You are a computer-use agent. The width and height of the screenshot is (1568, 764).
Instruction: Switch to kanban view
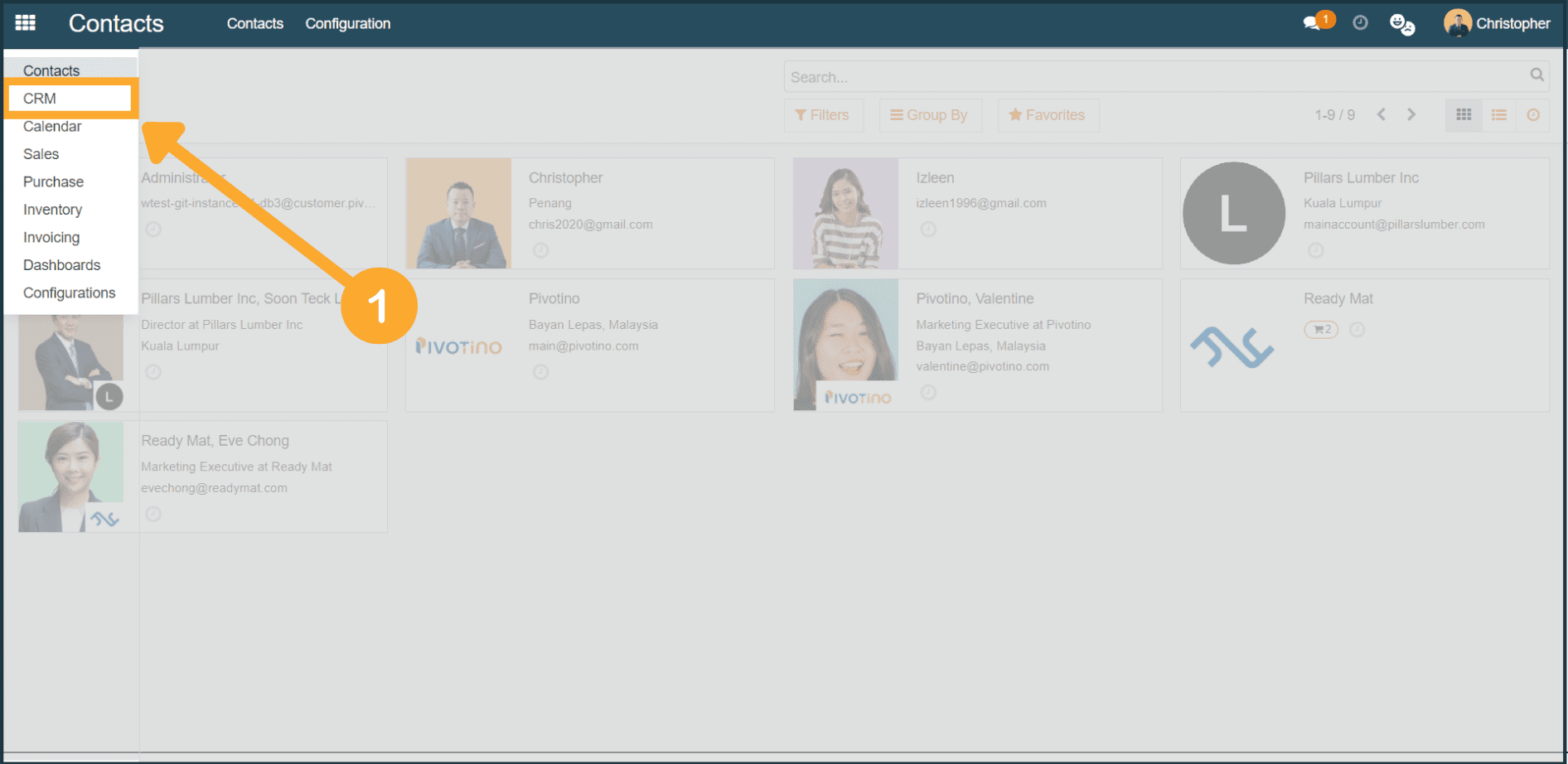[x=1464, y=115]
